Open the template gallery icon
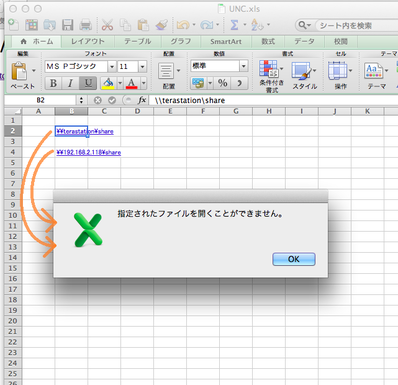Image resolution: width=398 pixels, height=385 pixels. (x=31, y=25)
